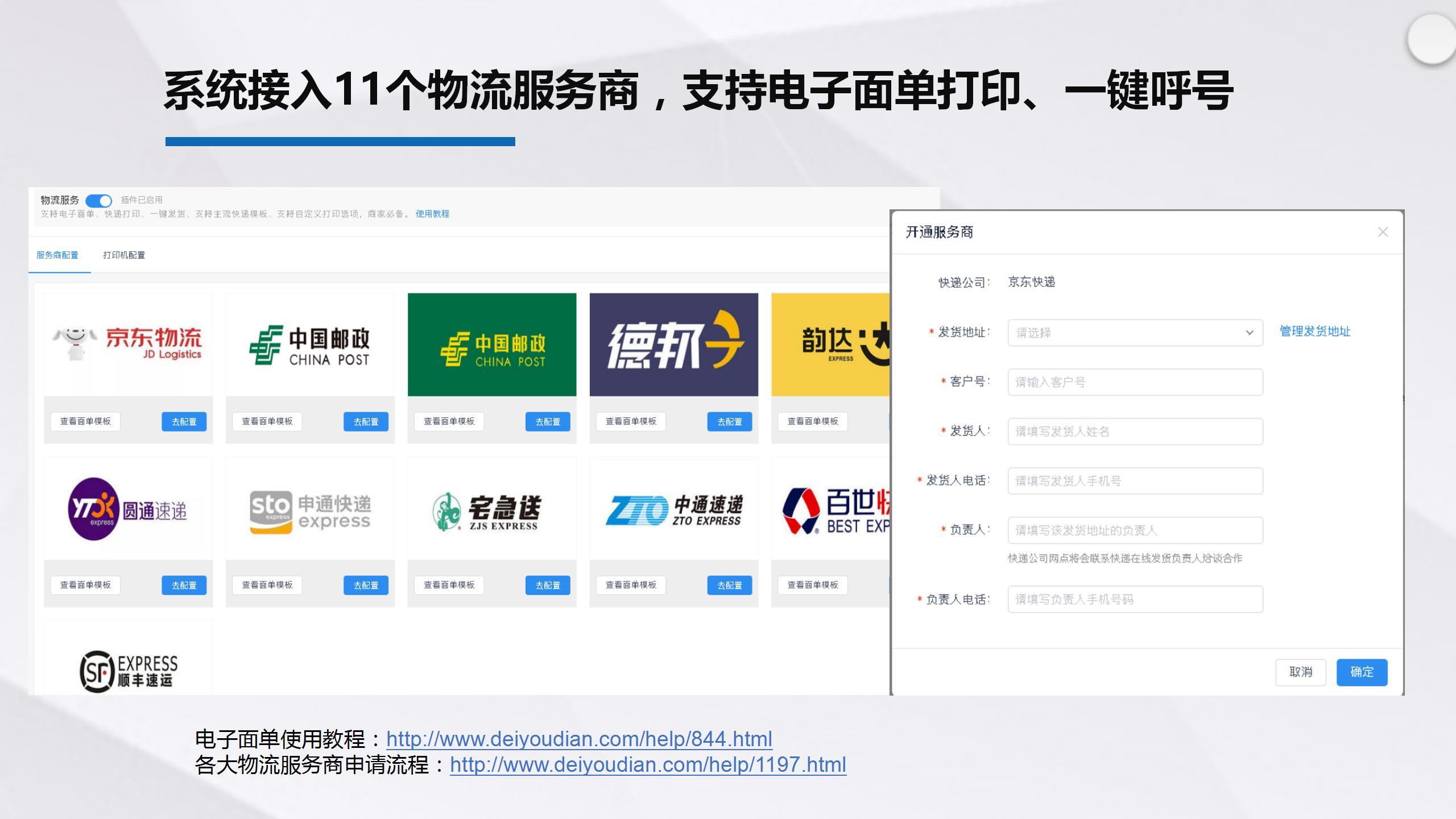Screen dimensions: 1456x819
Task: Click the 圆通速递 logo
Action: 128,508
